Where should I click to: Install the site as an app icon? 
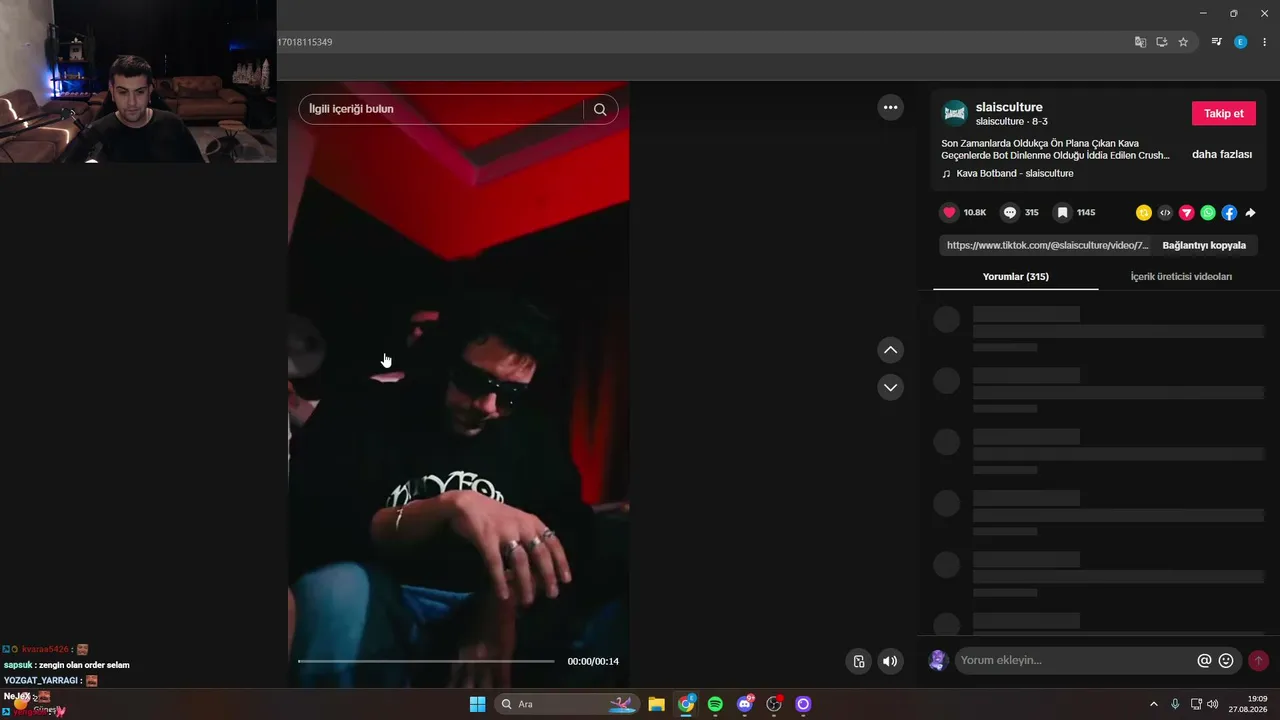point(1162,42)
